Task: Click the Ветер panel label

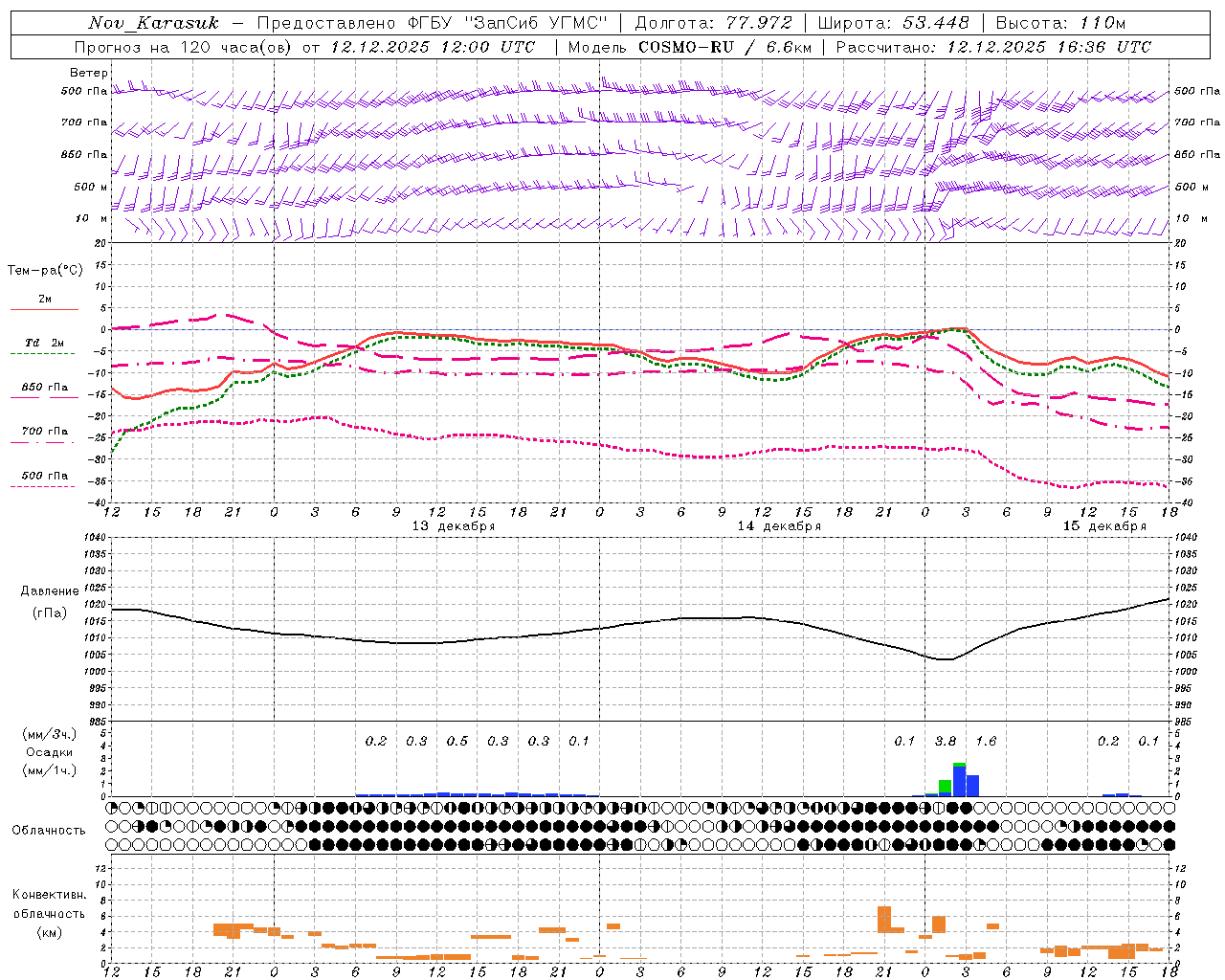Action: click(x=89, y=73)
